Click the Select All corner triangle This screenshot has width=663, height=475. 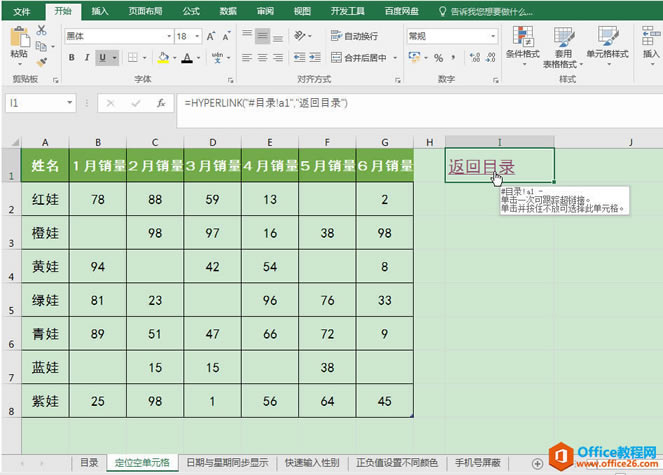click(15, 142)
